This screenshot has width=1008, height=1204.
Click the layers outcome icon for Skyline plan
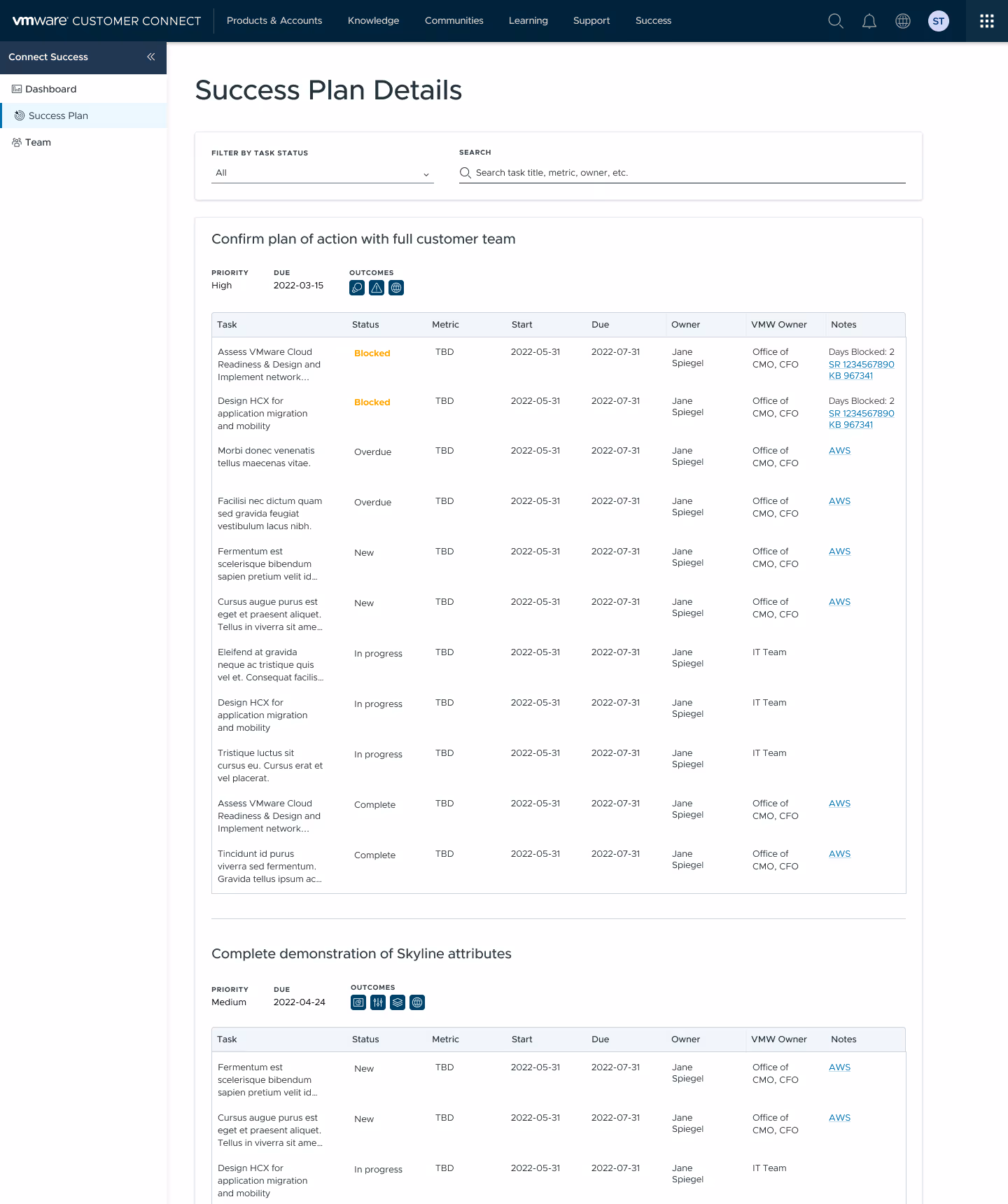click(398, 1002)
